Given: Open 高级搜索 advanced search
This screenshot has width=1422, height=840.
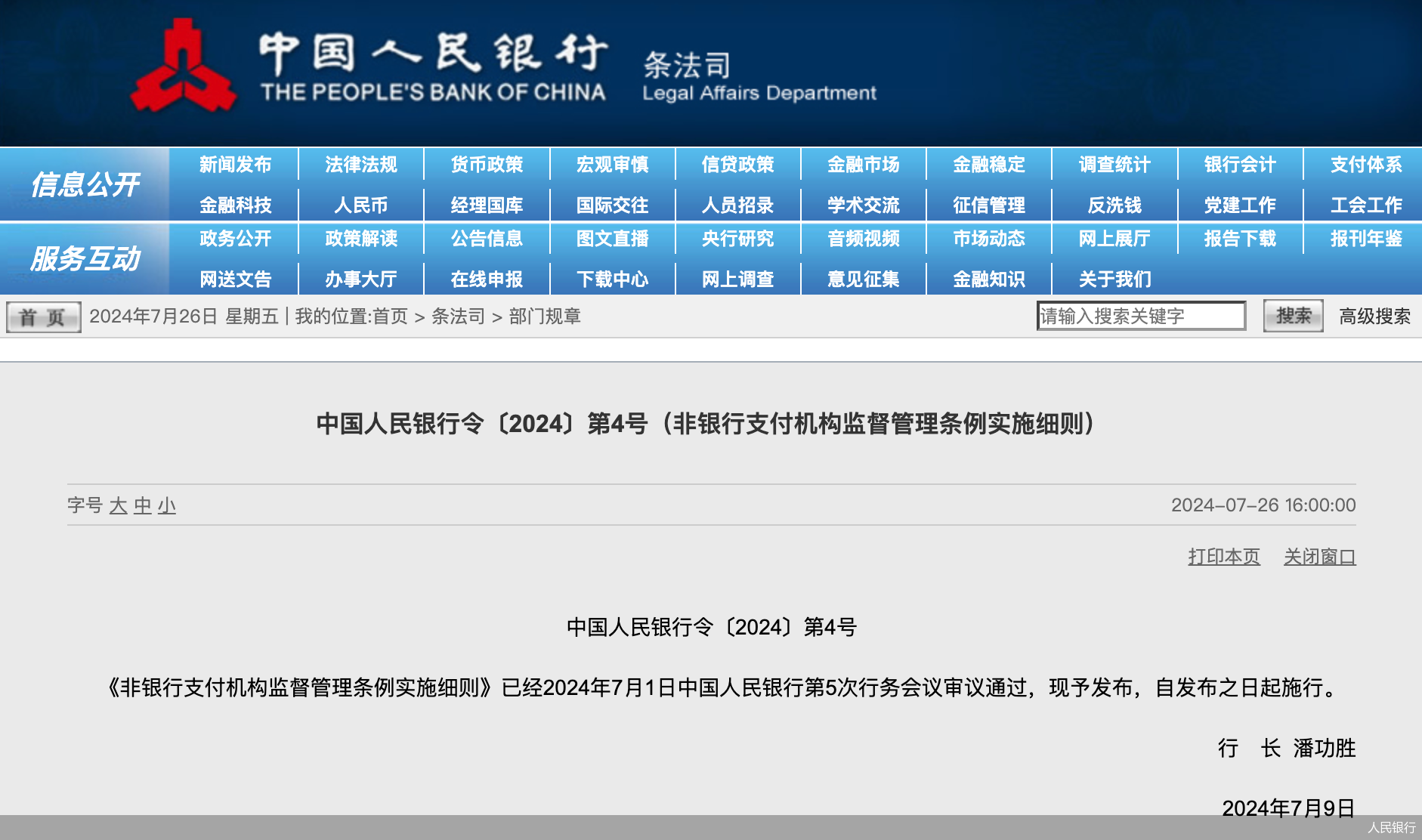Looking at the screenshot, I should 1374,317.
